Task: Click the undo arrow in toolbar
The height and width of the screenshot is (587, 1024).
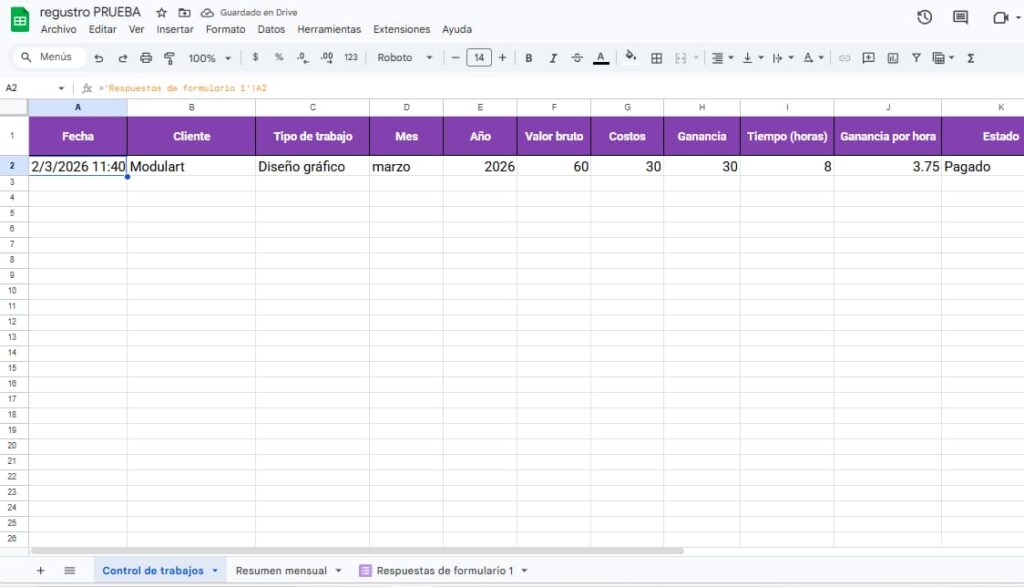Action: 98,58
